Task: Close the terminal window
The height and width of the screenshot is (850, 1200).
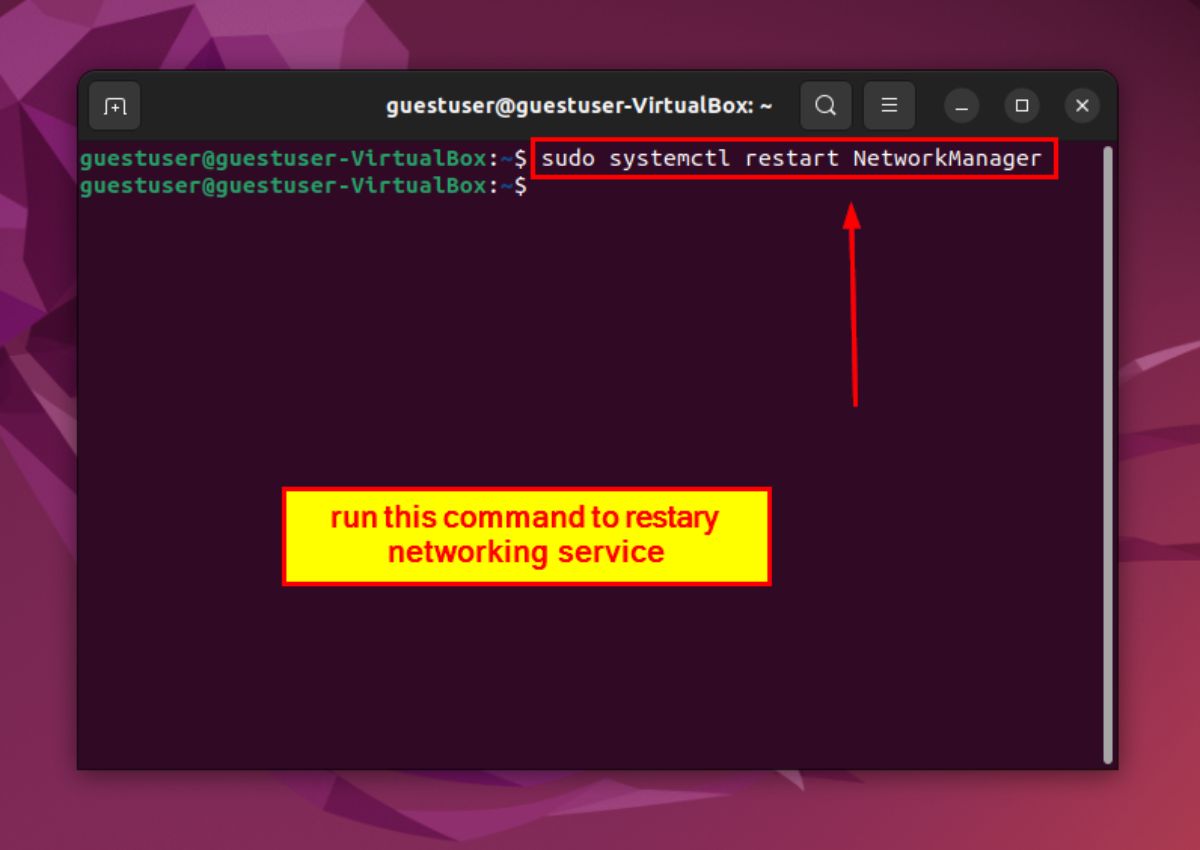Action: (x=1081, y=106)
